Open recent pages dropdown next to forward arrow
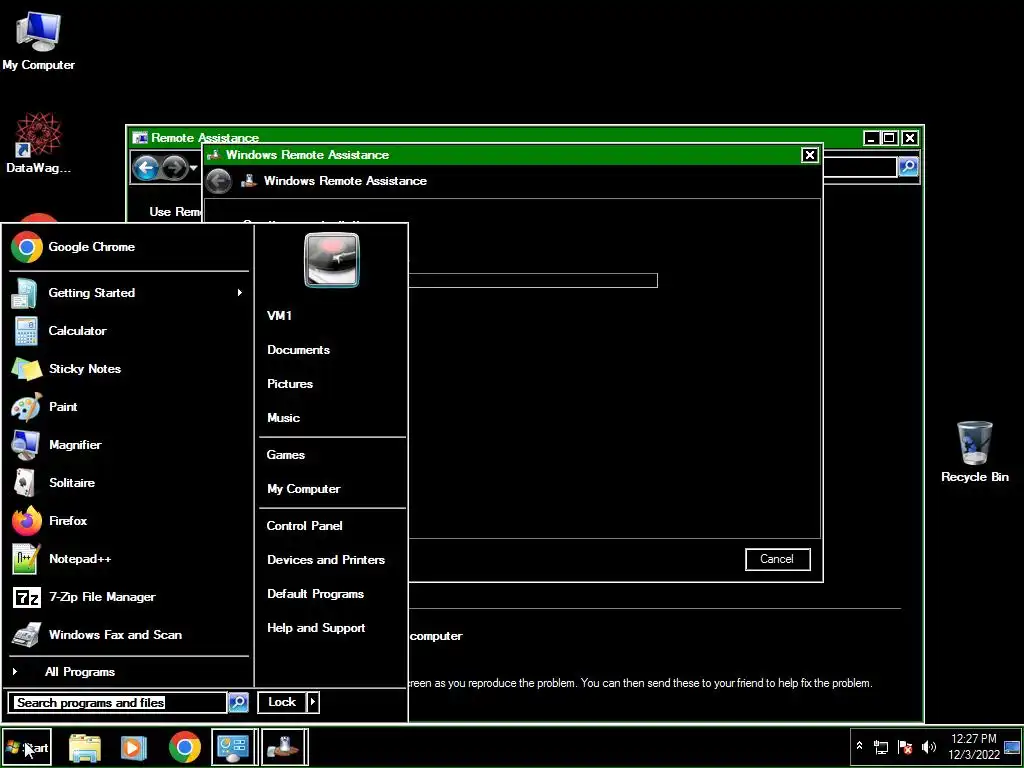 click(x=193, y=168)
